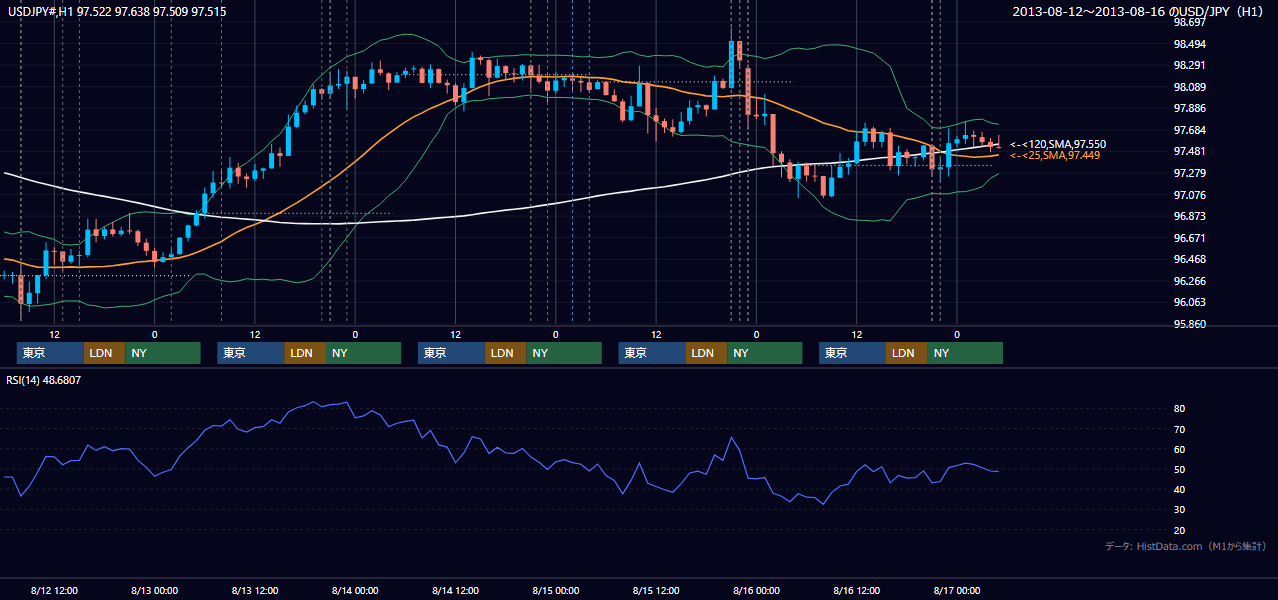
Task: Click the RSI scale value 70
Action: pyautogui.click(x=1179, y=429)
